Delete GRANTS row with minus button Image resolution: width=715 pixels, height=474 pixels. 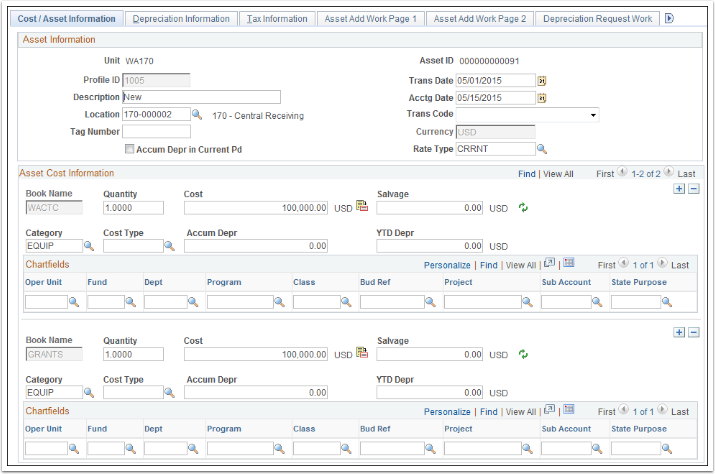tap(694, 333)
